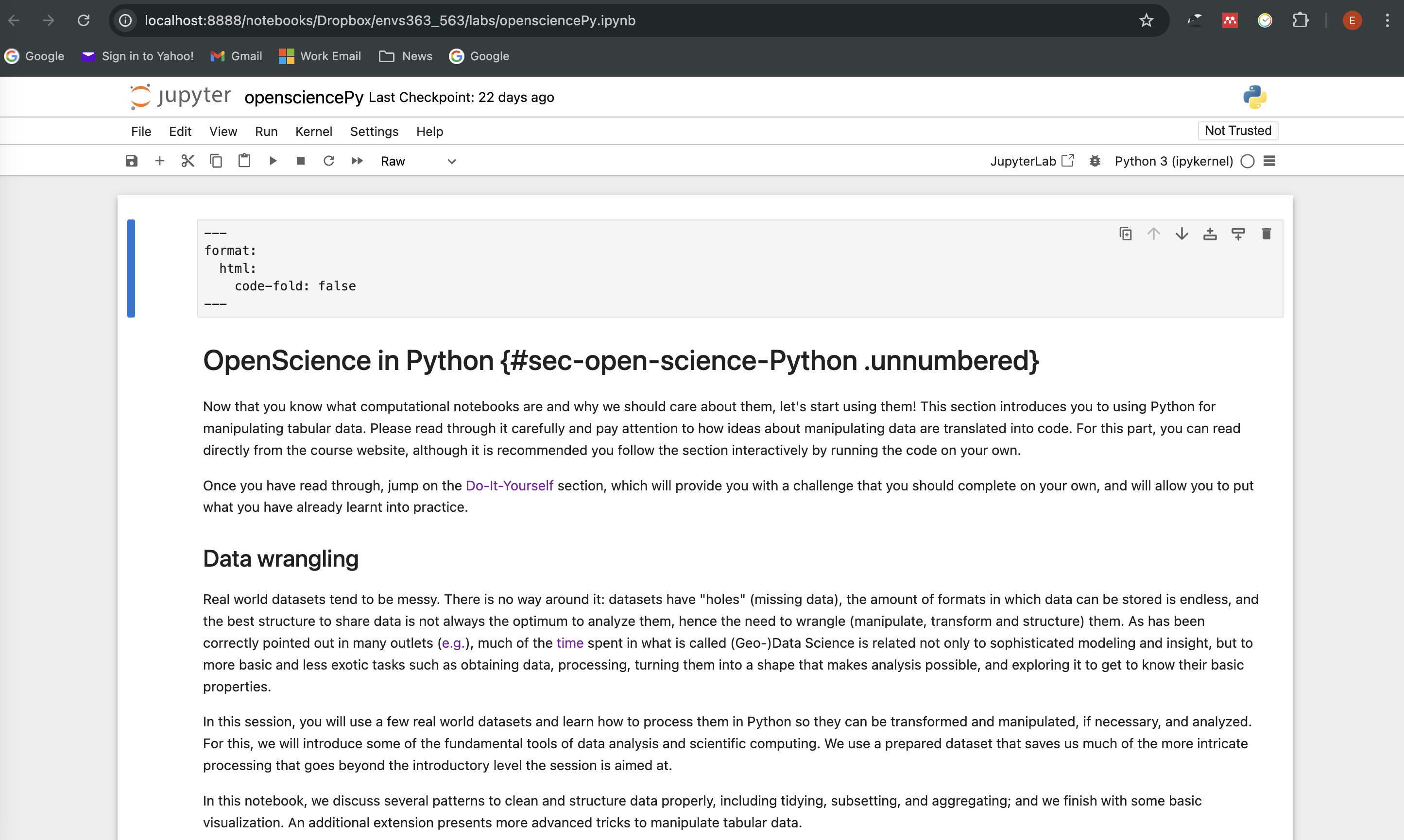Enable the debugger bug icon
This screenshot has height=840, width=1404.
click(x=1095, y=161)
